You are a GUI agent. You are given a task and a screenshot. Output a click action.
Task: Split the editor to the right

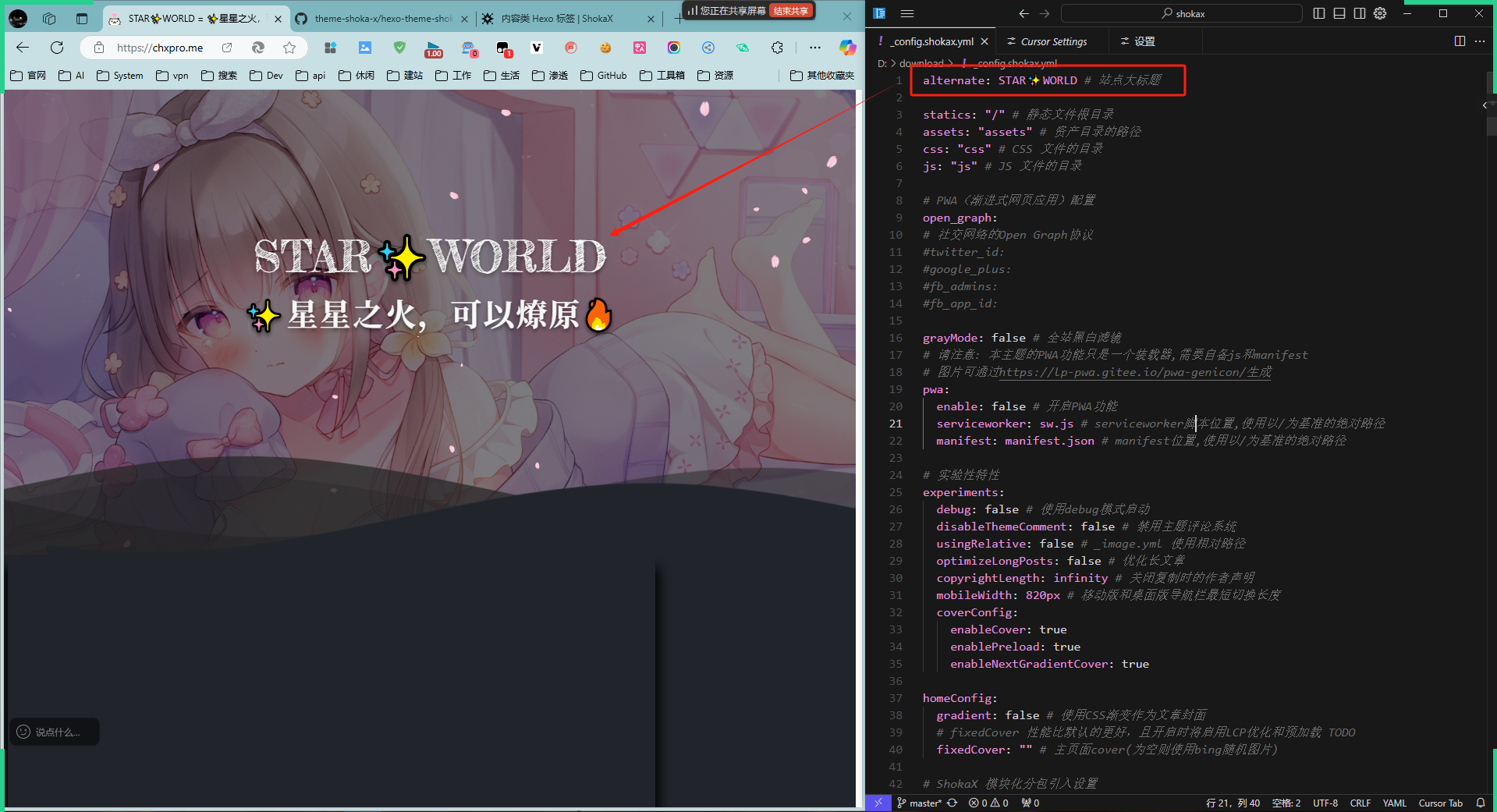tap(1460, 41)
